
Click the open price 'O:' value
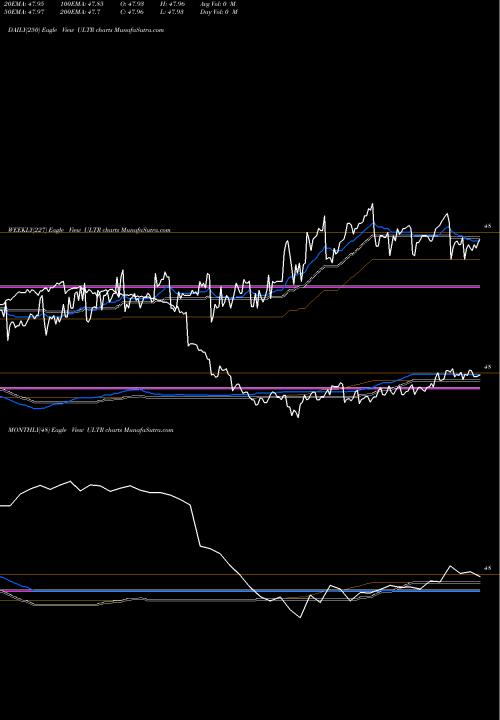coord(132,4)
